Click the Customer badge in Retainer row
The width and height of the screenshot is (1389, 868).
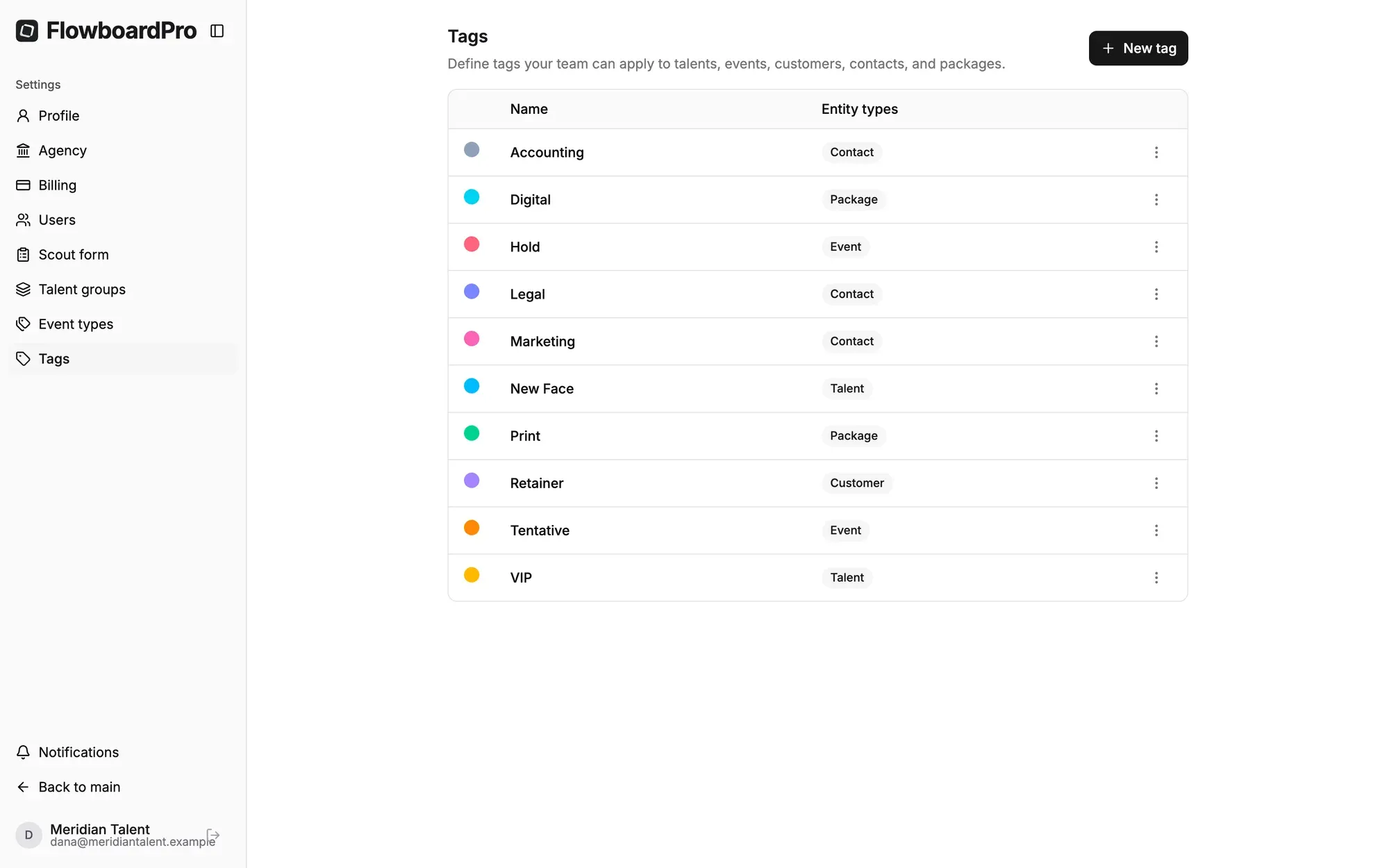click(857, 483)
